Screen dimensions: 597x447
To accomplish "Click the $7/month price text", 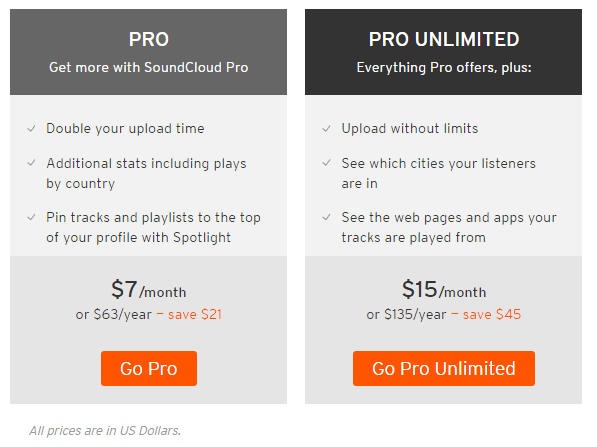I will [148, 289].
